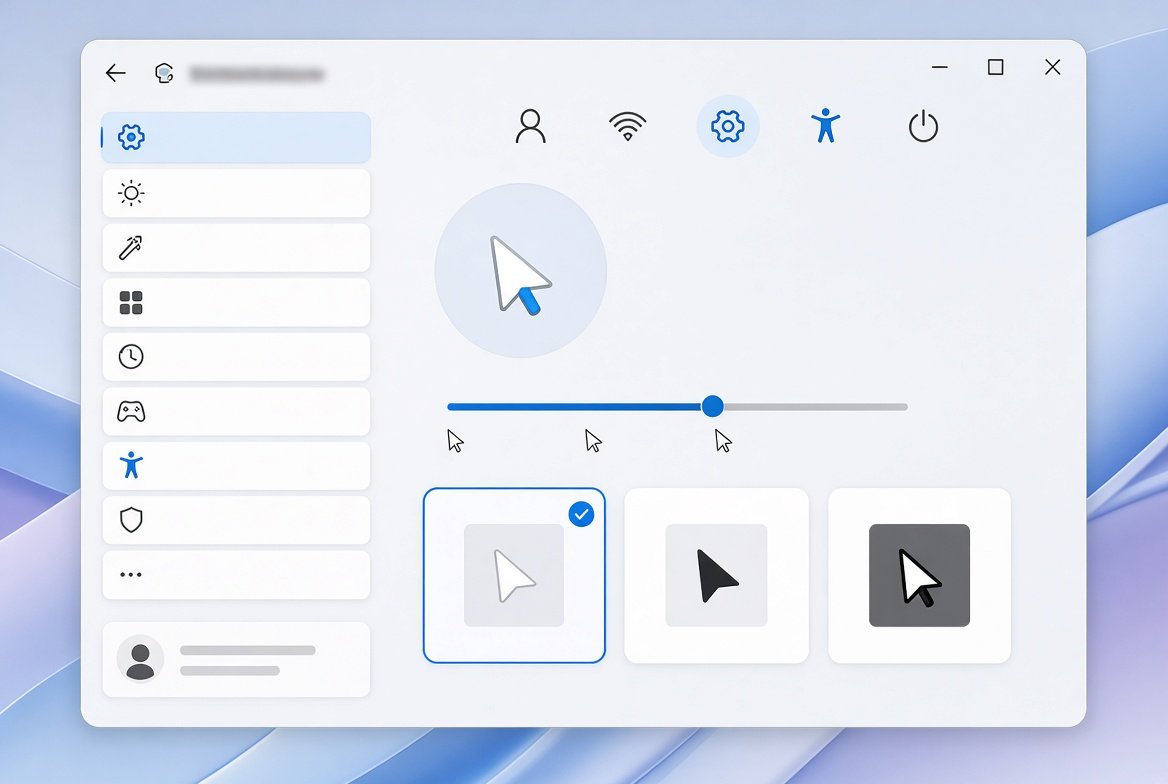Click the gray unfilled end of the size slider

[x=816, y=407]
